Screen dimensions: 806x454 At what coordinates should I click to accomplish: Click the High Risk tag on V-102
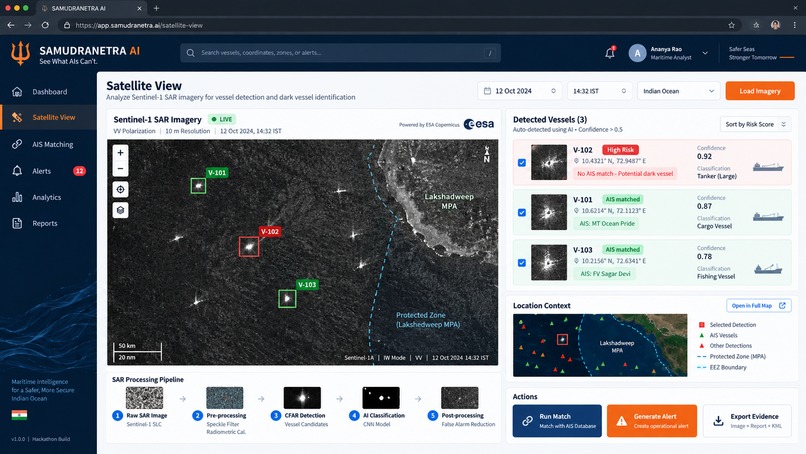click(x=620, y=150)
